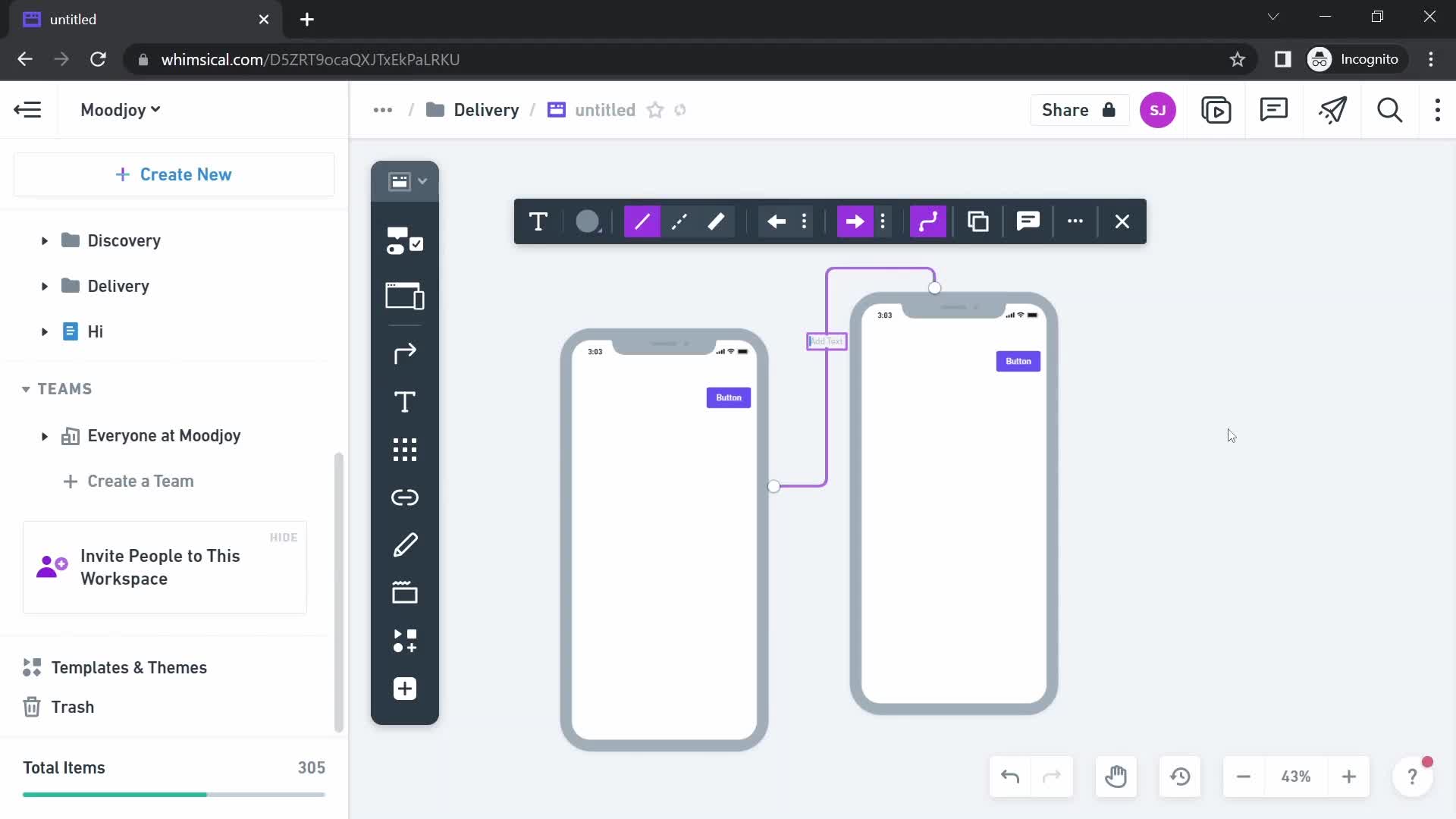Click the Share button
This screenshot has height=819, width=1456.
1079,110
